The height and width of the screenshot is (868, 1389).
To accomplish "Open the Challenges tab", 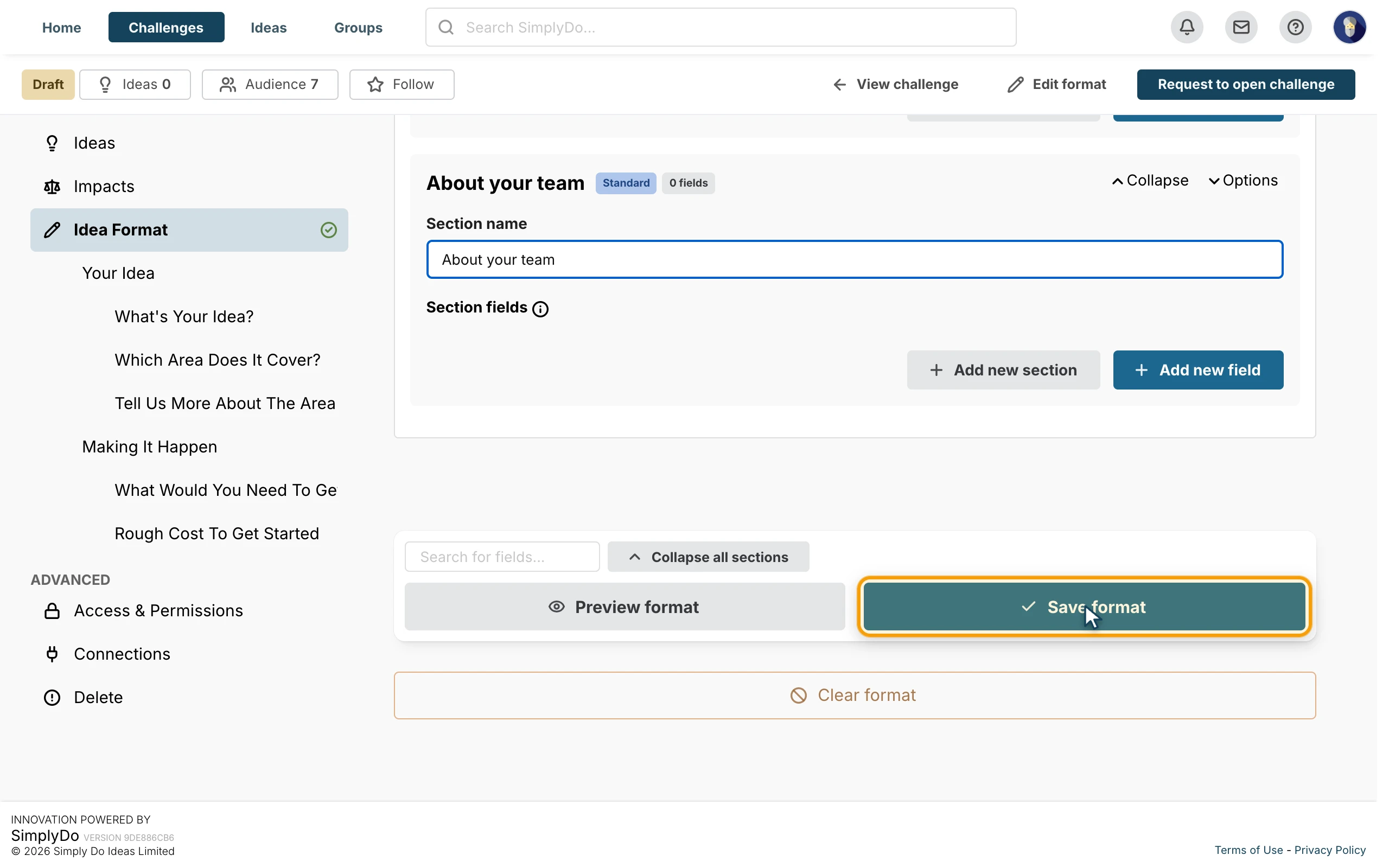I will coord(166,27).
